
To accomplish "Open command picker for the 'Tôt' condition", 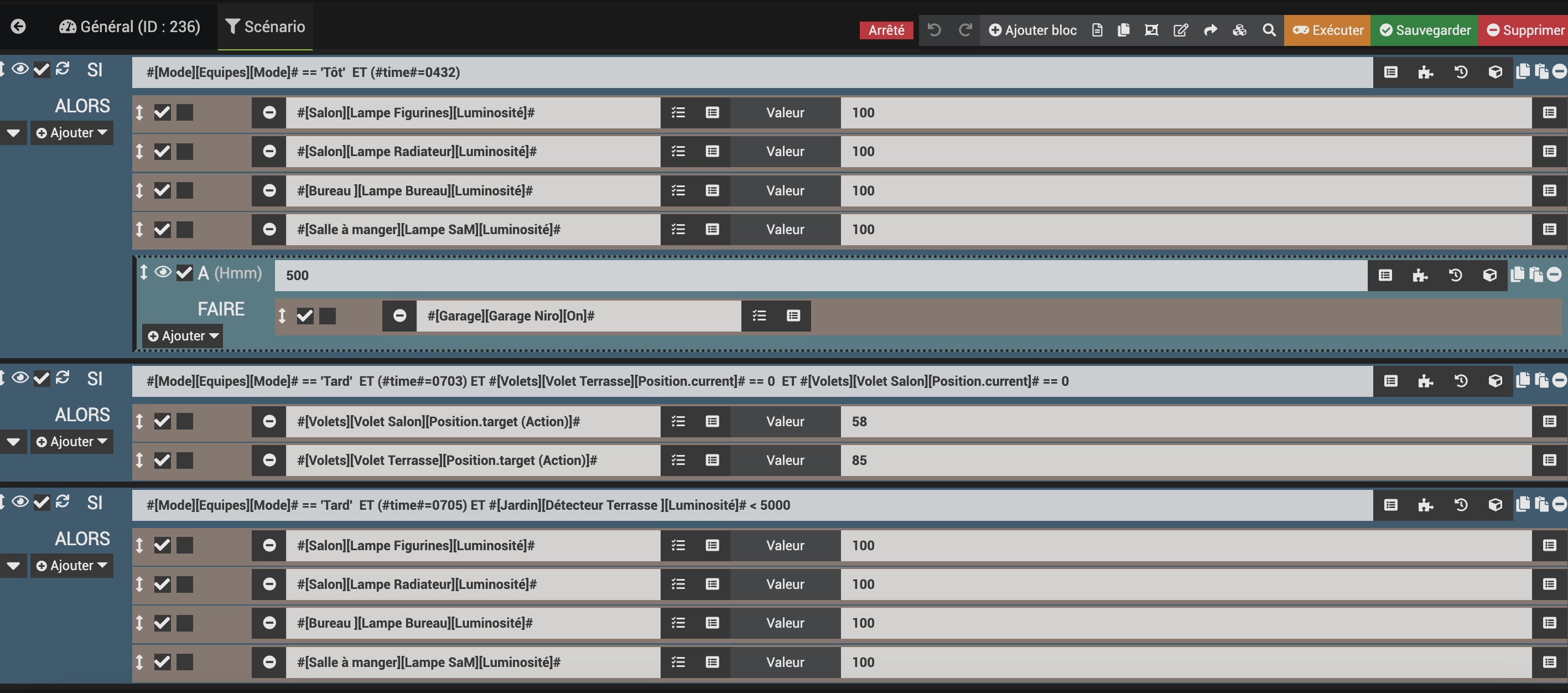I will [x=1391, y=73].
